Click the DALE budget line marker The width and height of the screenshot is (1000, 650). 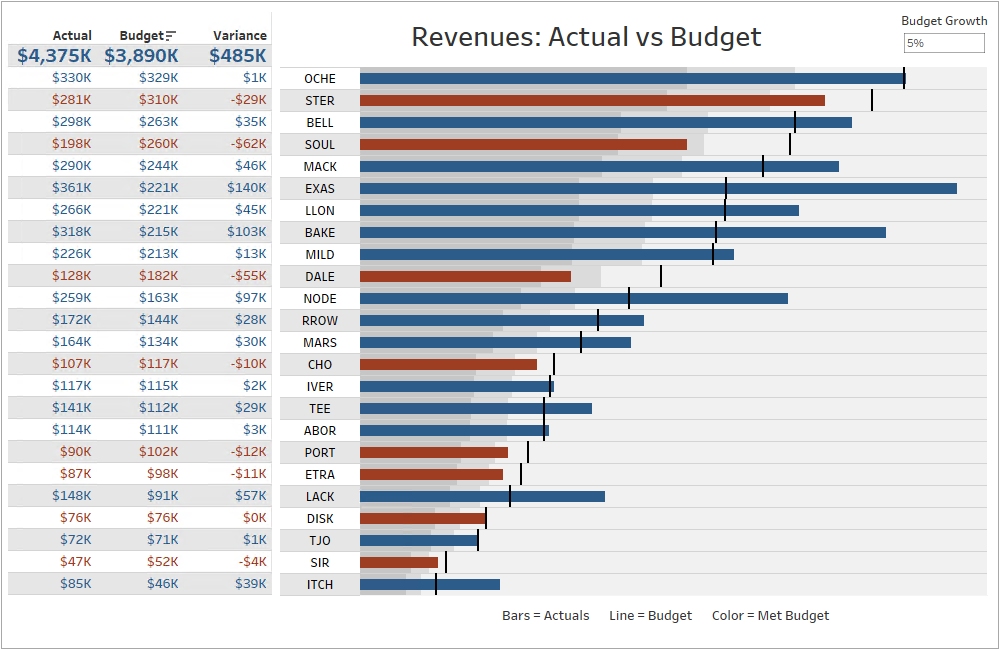(x=661, y=276)
